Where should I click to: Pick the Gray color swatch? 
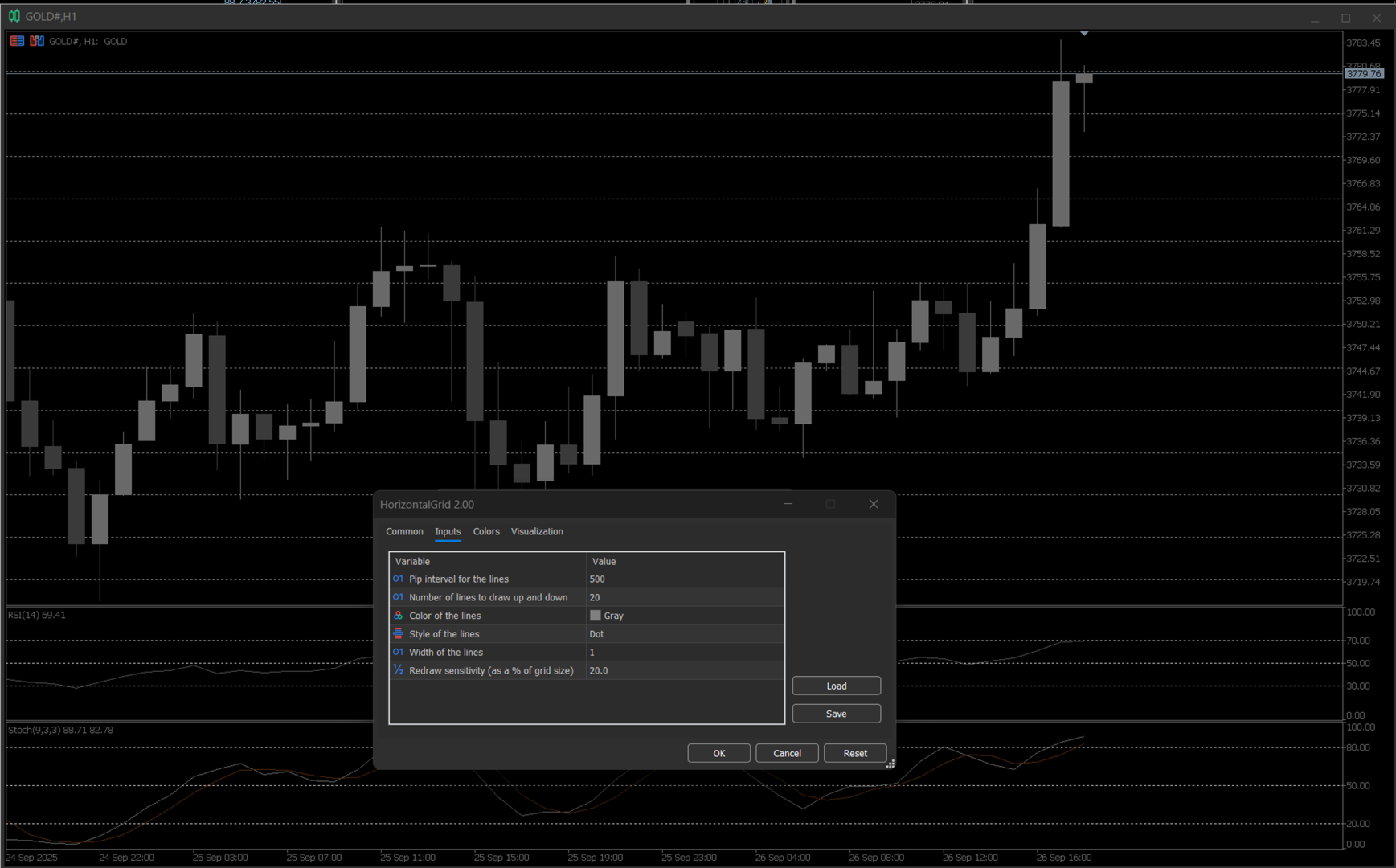point(596,616)
